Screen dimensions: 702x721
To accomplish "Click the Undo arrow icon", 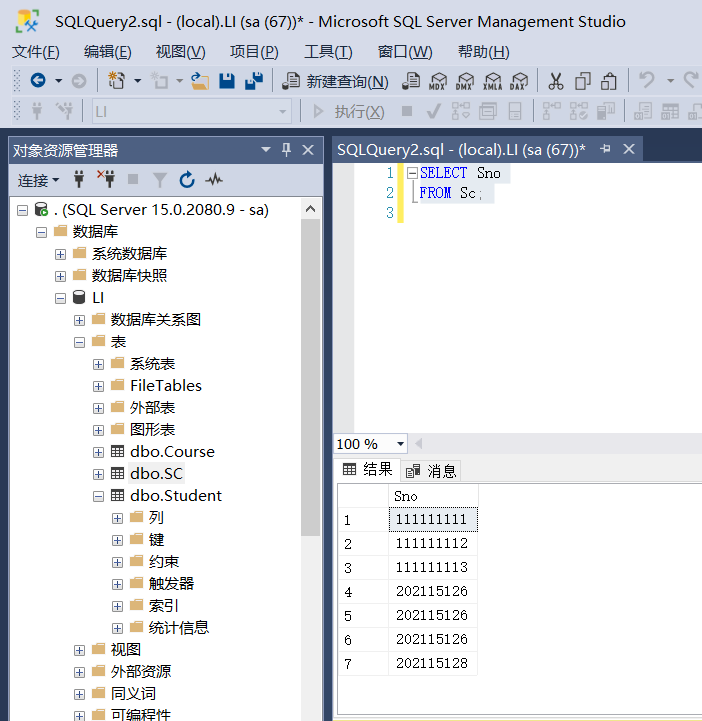I will 647,80.
